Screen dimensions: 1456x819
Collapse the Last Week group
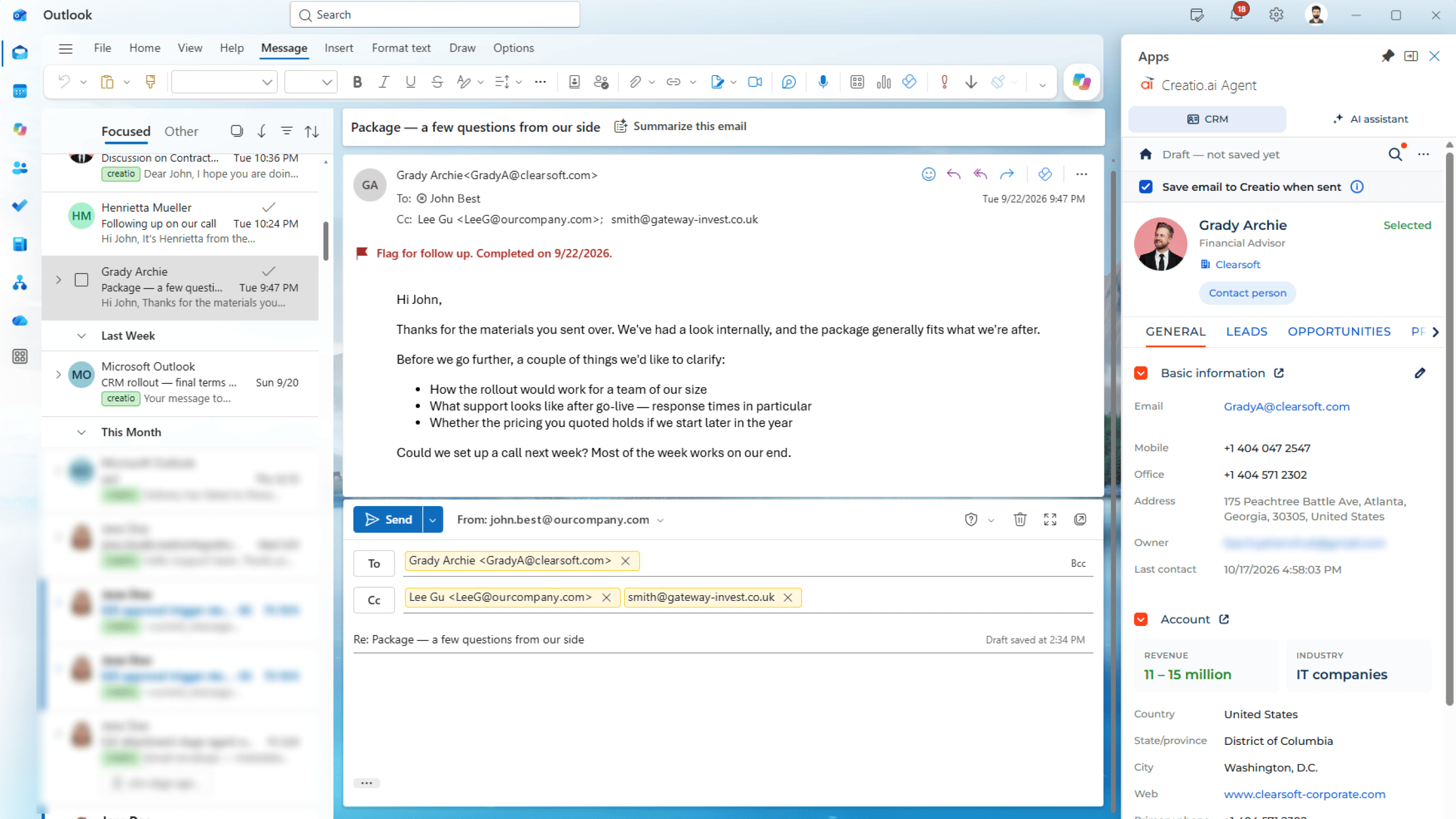tap(82, 336)
